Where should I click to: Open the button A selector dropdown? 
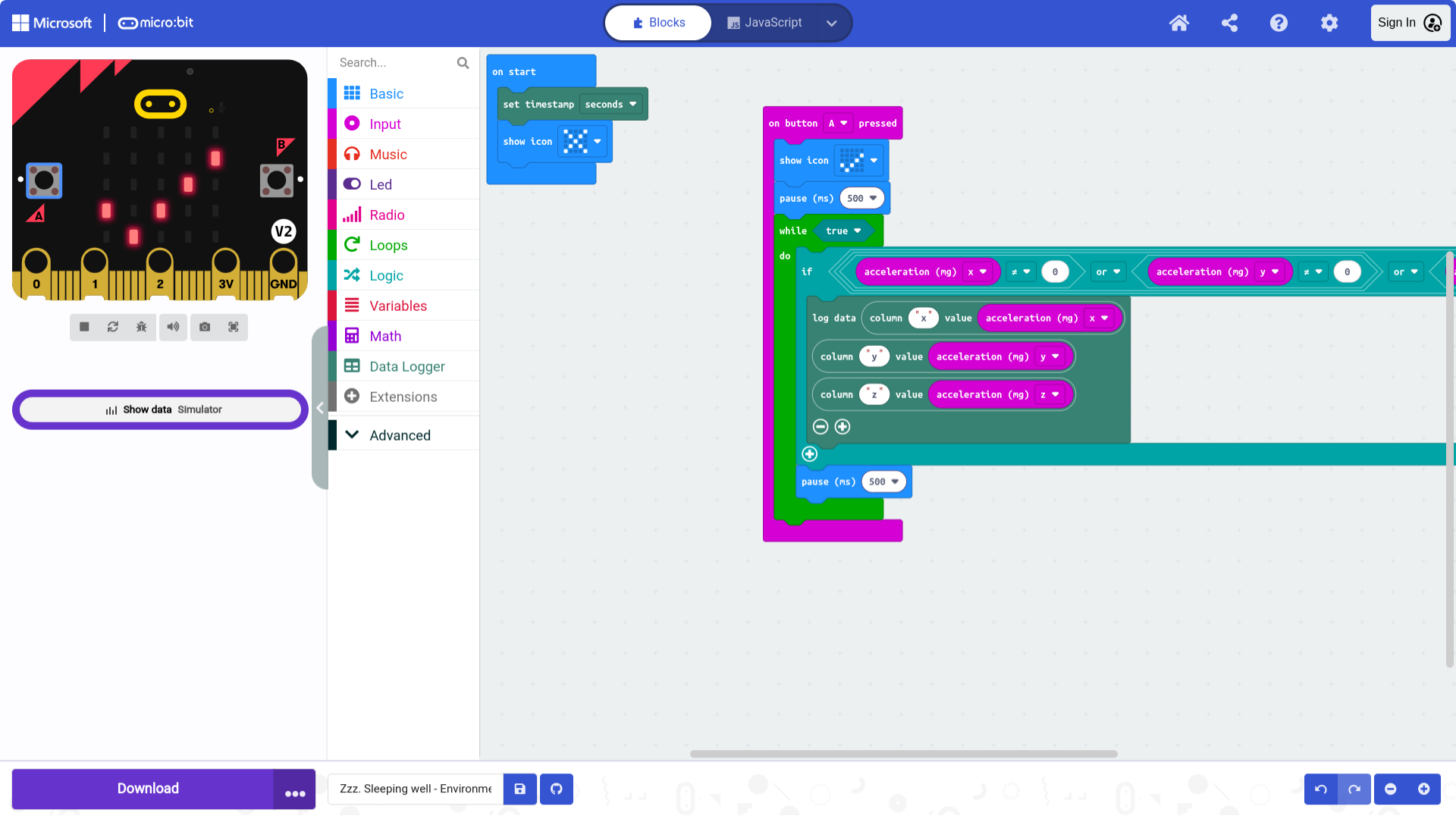pos(837,124)
